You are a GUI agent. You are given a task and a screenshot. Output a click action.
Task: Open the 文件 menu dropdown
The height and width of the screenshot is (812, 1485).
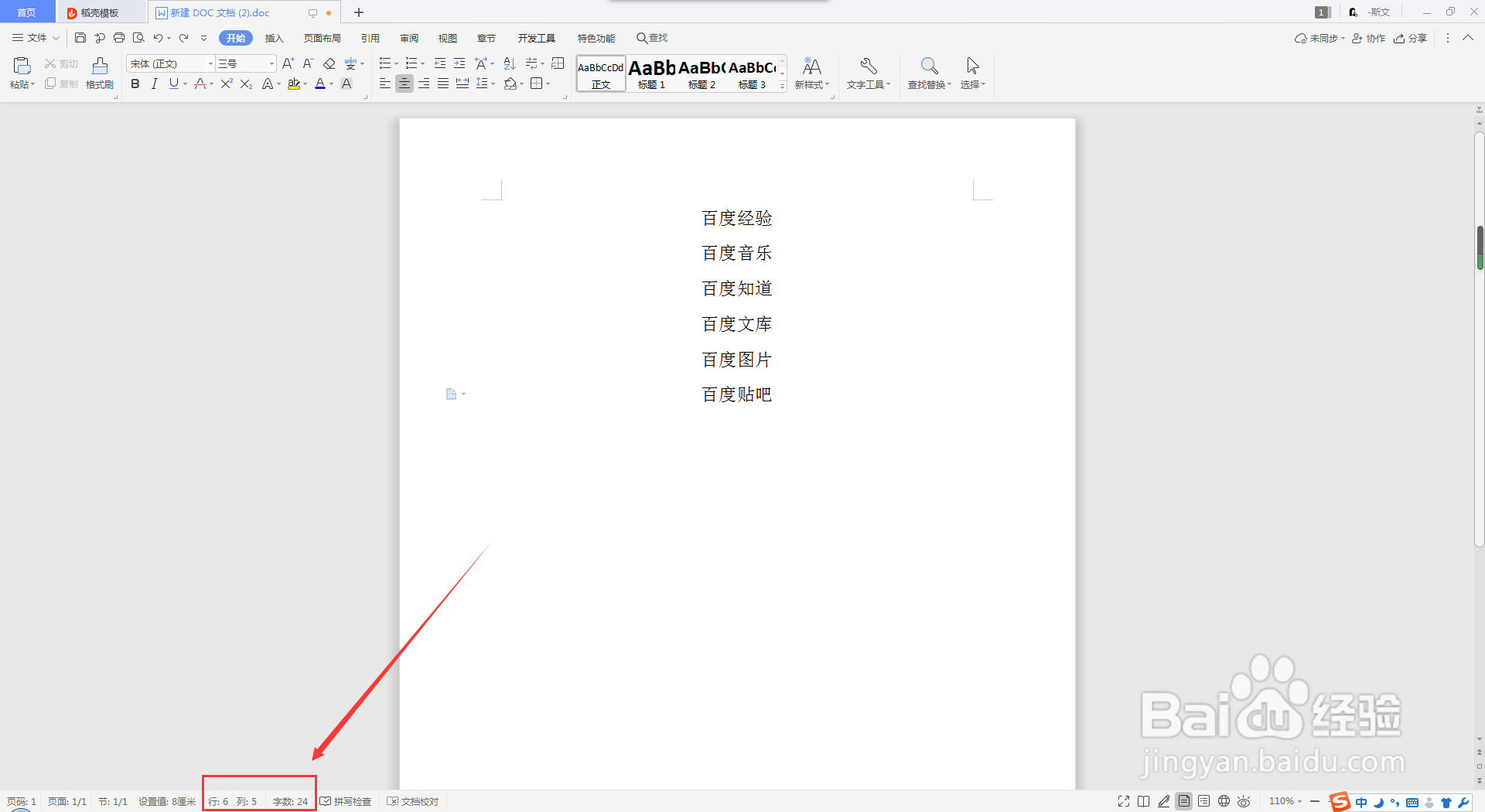coord(36,38)
